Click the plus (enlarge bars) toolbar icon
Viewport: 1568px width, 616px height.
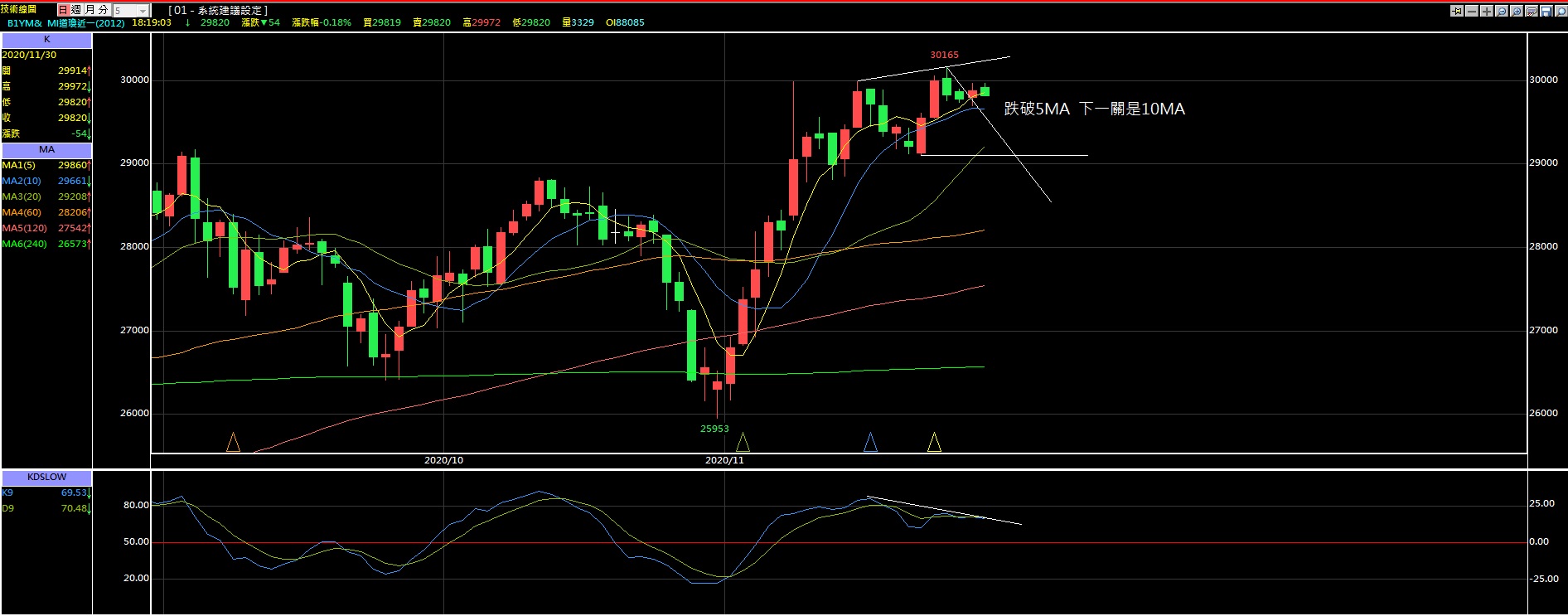pos(1487,11)
